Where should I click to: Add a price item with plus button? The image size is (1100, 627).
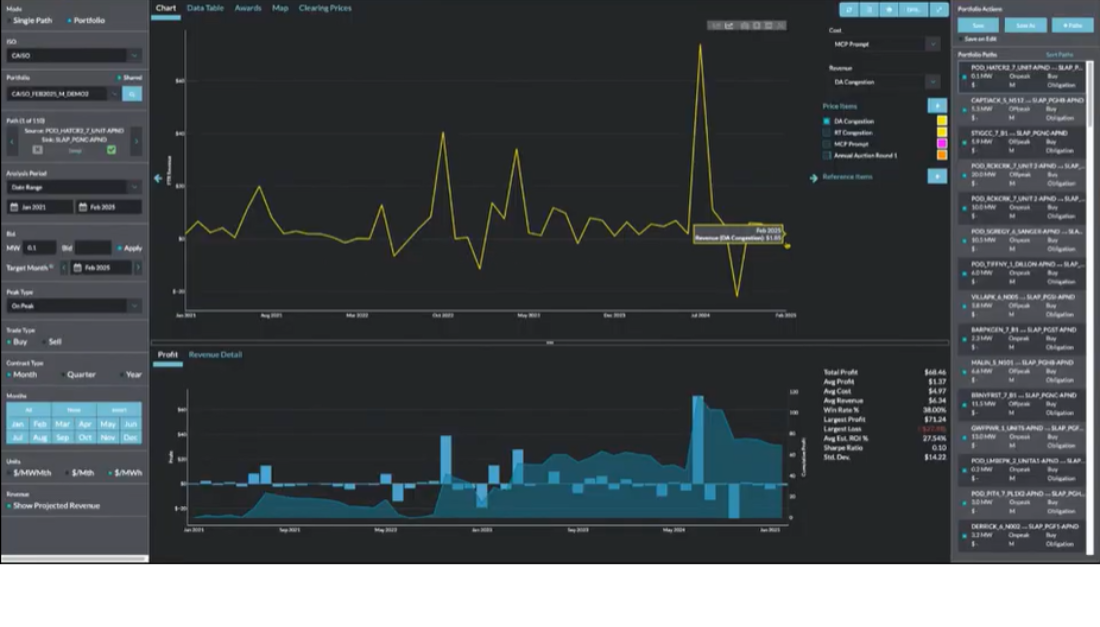[x=936, y=105]
